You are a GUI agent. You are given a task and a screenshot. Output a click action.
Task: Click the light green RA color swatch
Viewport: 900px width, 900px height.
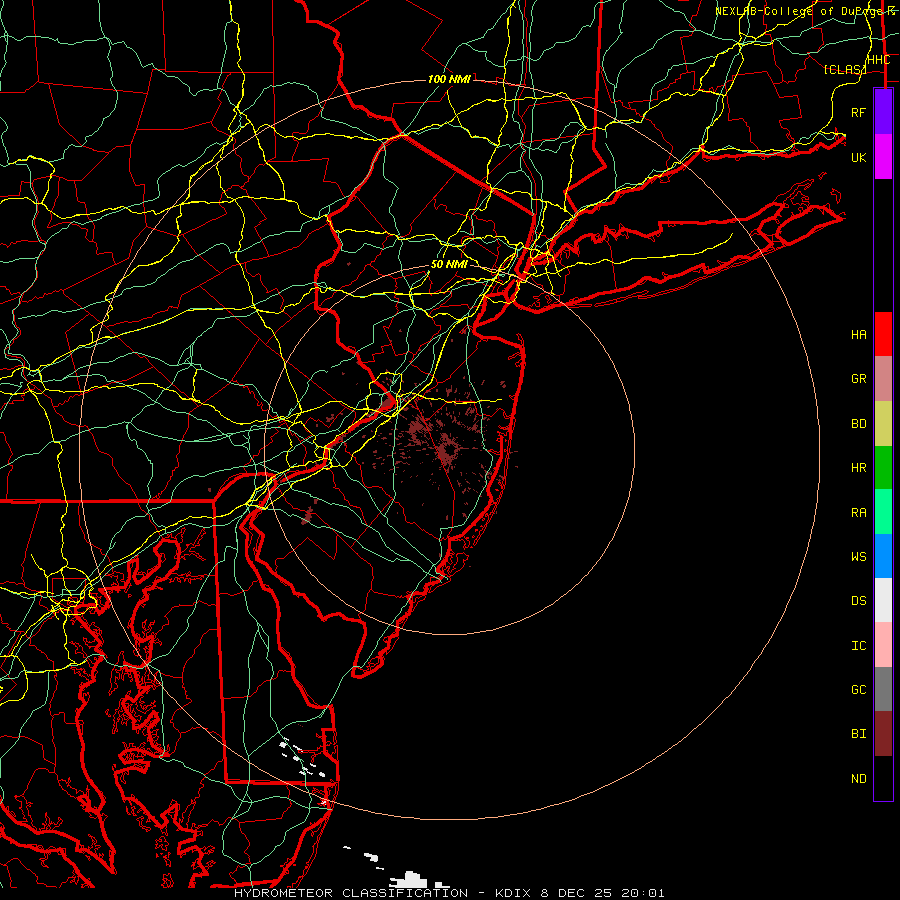pyautogui.click(x=883, y=512)
